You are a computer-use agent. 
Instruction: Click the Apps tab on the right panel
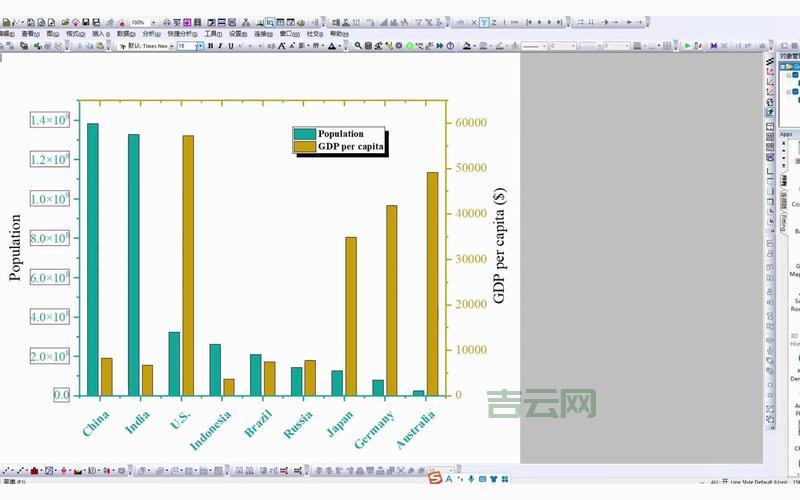click(786, 133)
